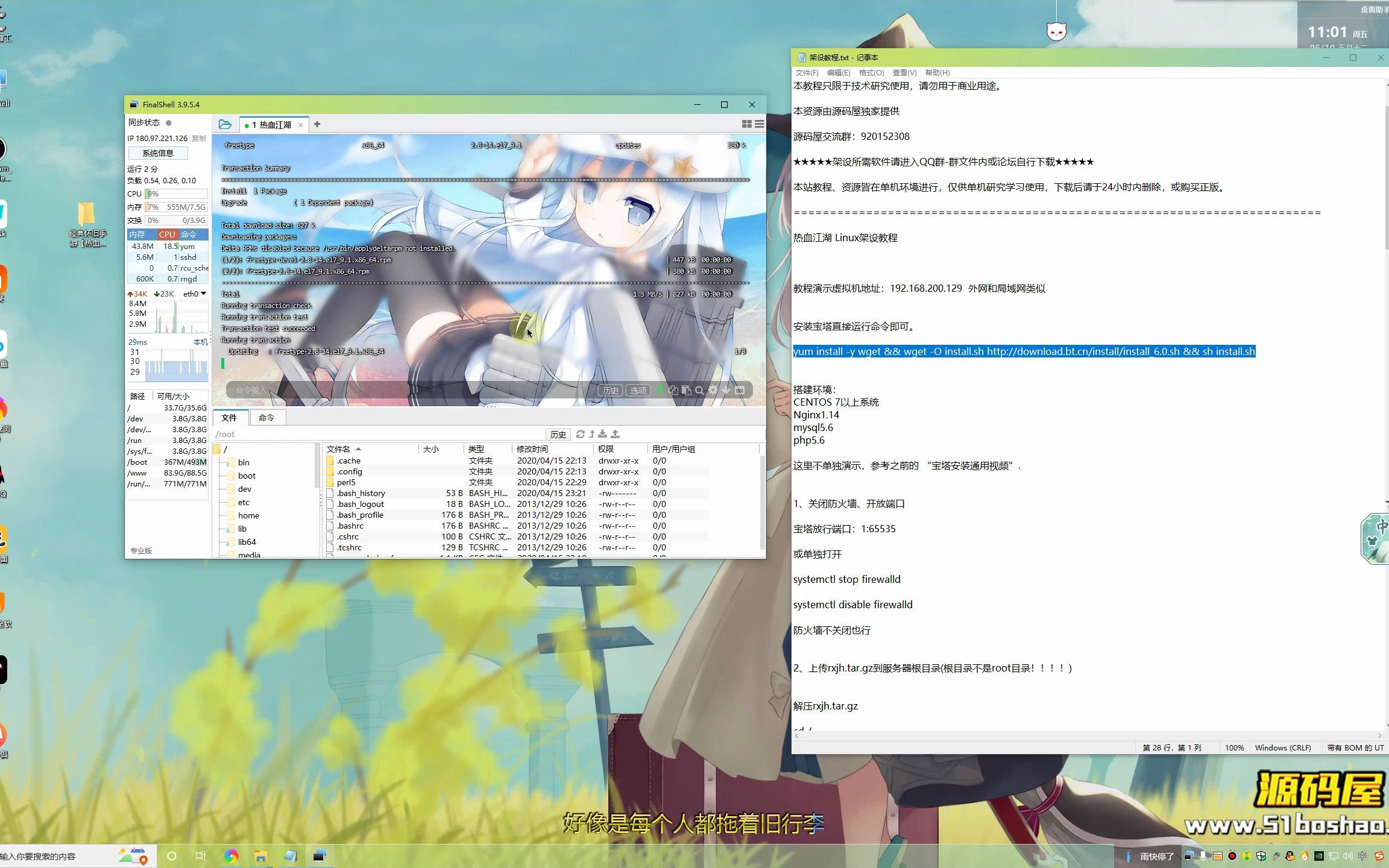
Task: Click the Notepad horizontal scrollbar
Action: 1087,735
